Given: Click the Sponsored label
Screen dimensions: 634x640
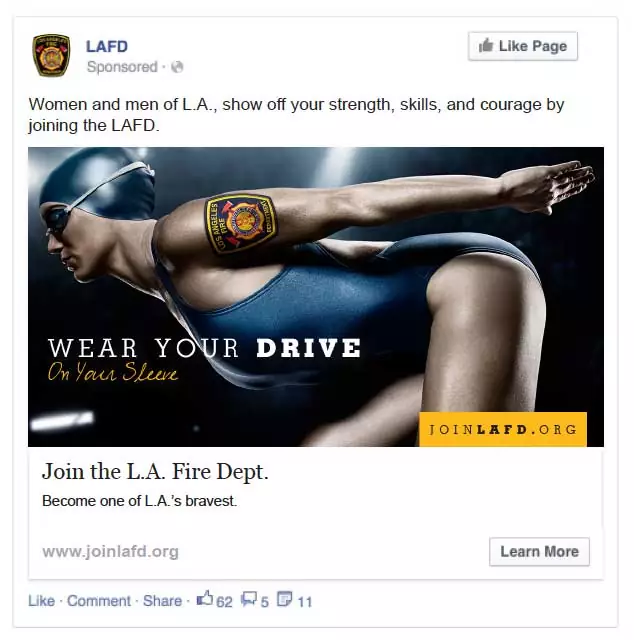Looking at the screenshot, I should coord(122,67).
